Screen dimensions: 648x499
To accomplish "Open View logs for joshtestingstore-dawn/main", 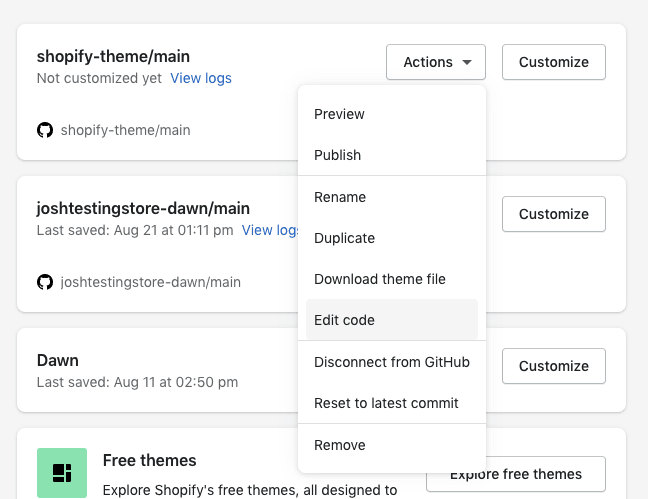I will [x=270, y=230].
